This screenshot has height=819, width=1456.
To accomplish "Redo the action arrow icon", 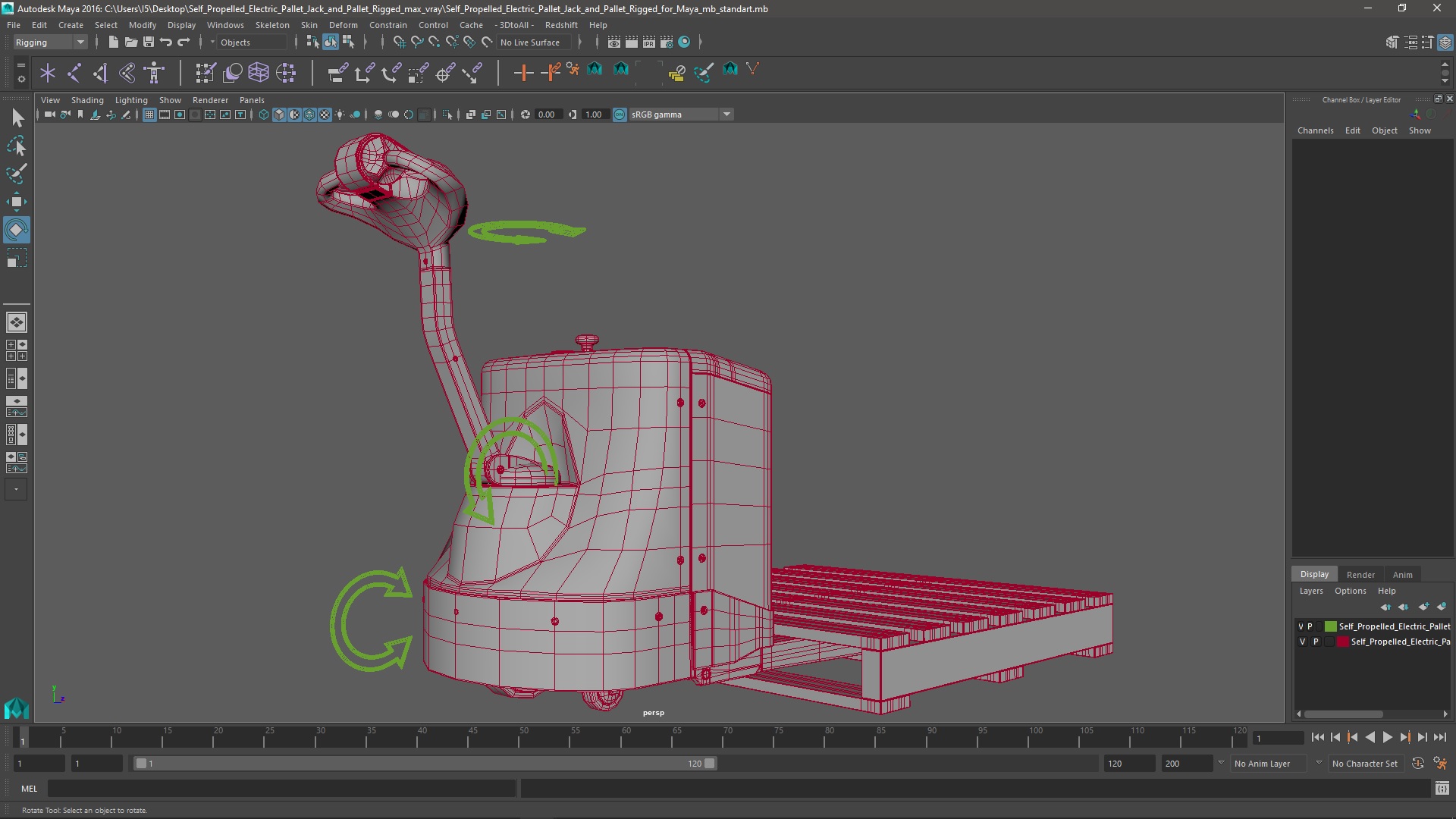I will [x=184, y=42].
